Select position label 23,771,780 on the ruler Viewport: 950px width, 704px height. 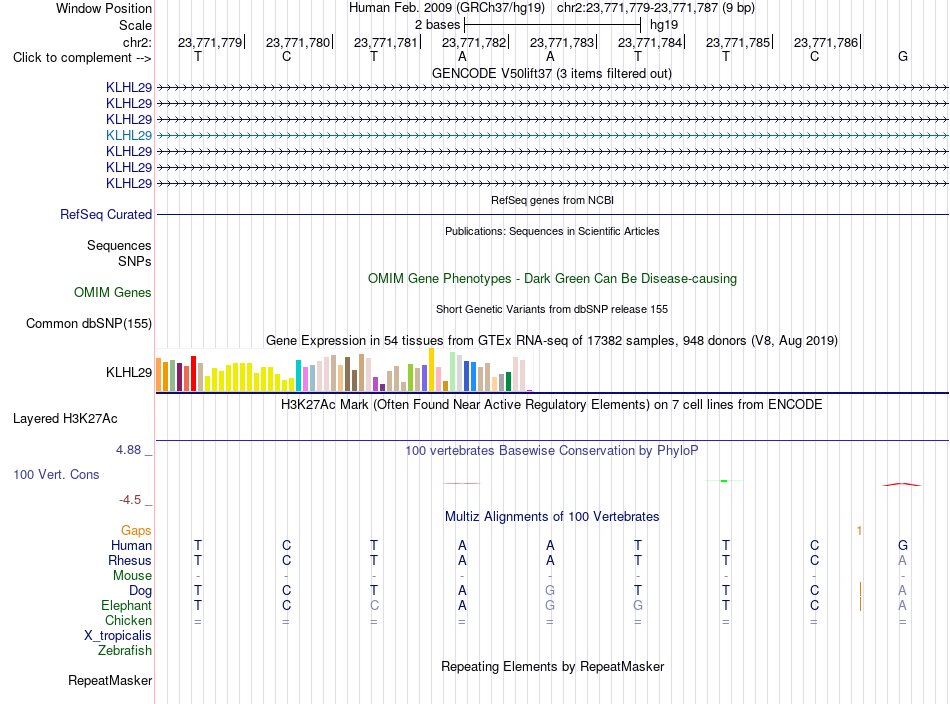297,42
